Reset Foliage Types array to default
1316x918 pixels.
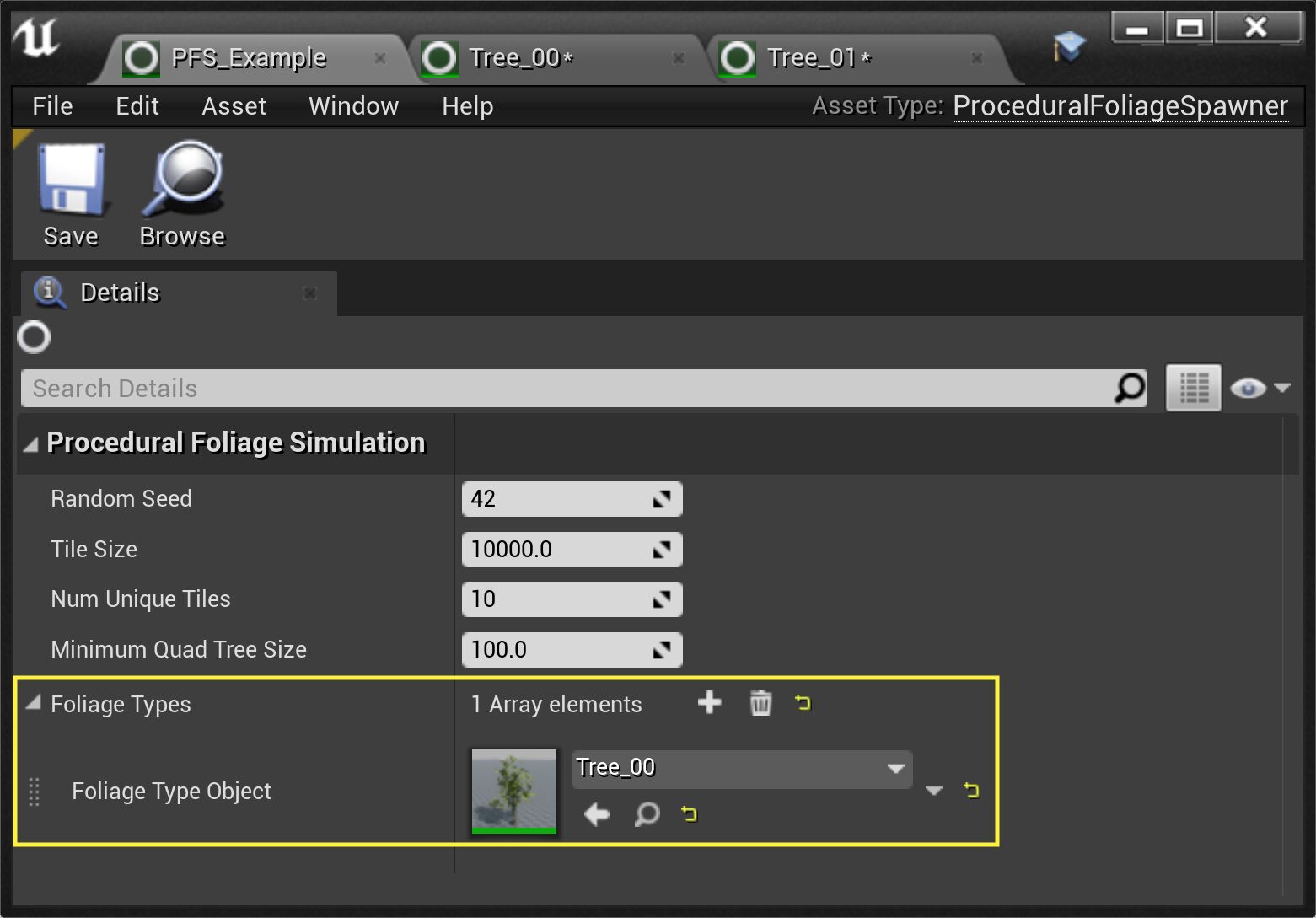(803, 702)
